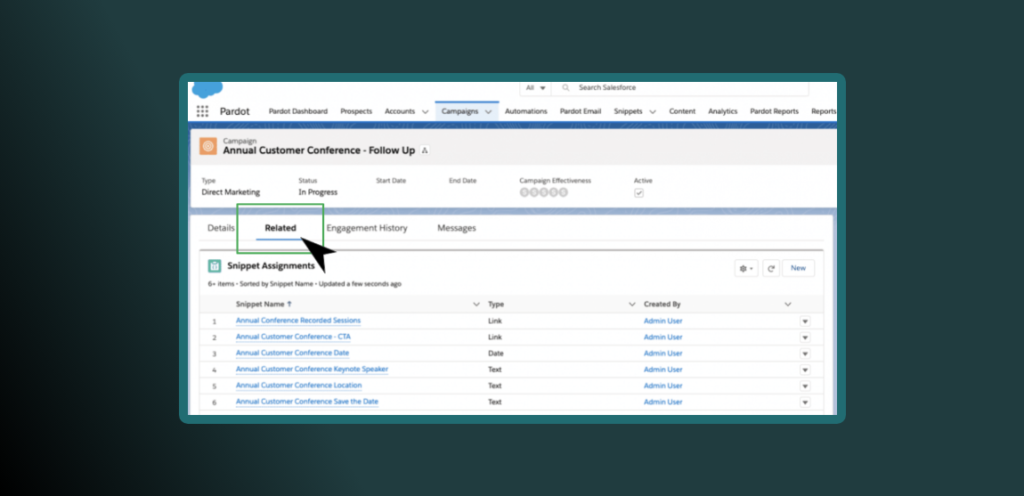Viewport: 1024px width, 496px height.
Task: Expand the Accounts tab dropdown arrow
Action: coord(425,112)
